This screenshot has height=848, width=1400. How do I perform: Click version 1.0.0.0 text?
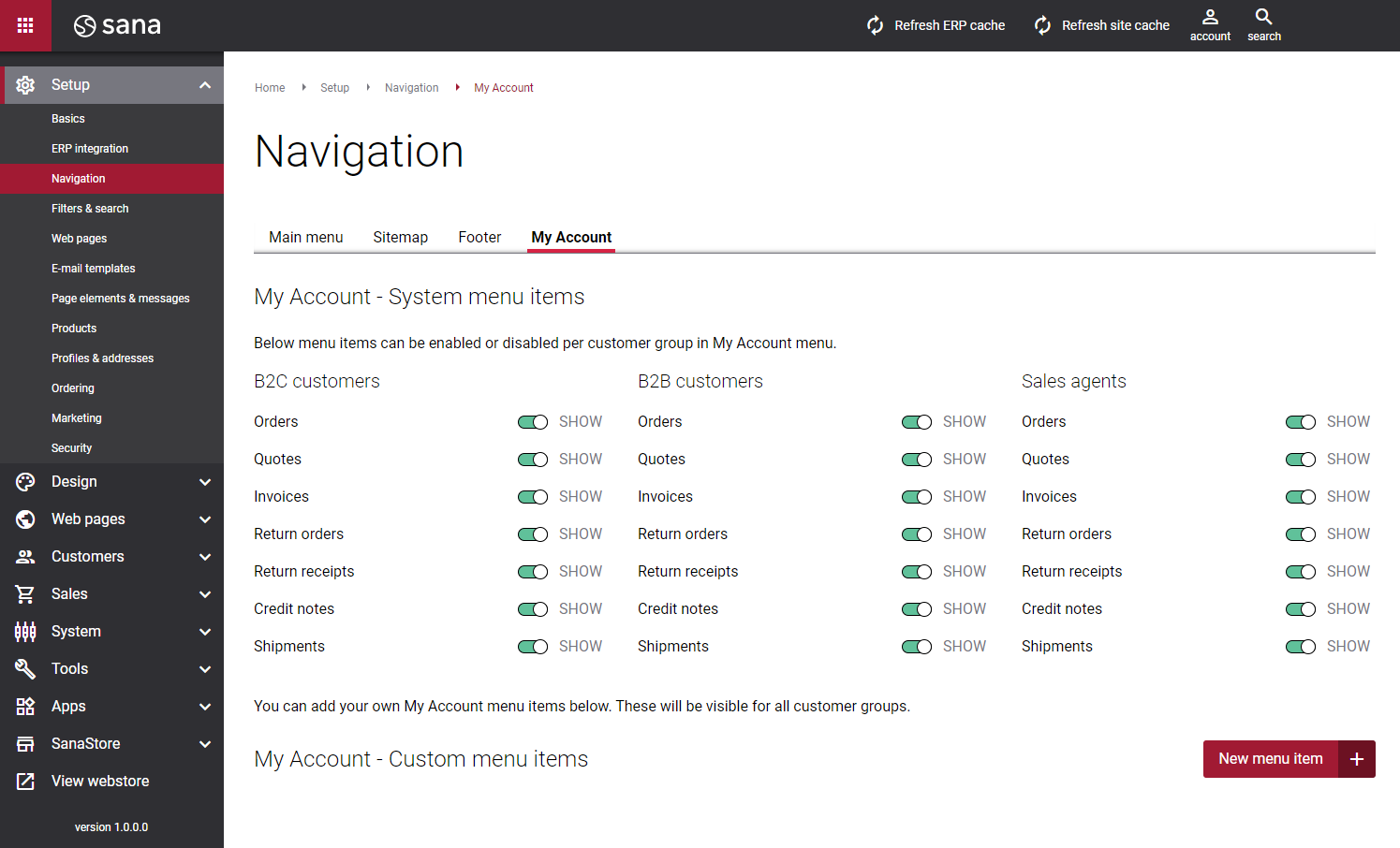click(111, 827)
